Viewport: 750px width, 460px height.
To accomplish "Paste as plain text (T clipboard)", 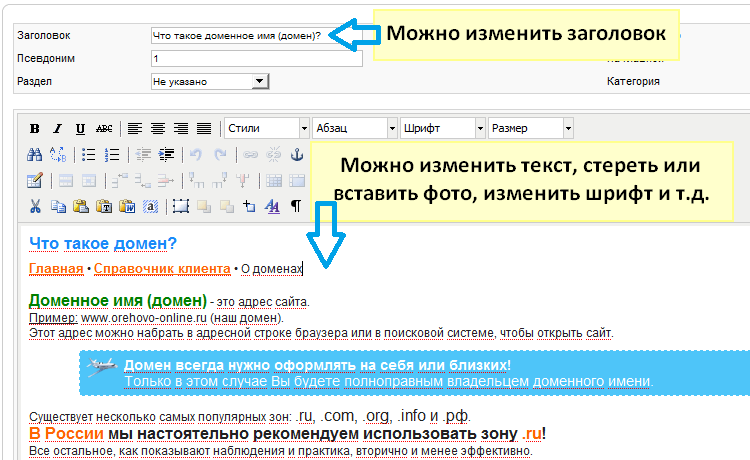I will 104,207.
